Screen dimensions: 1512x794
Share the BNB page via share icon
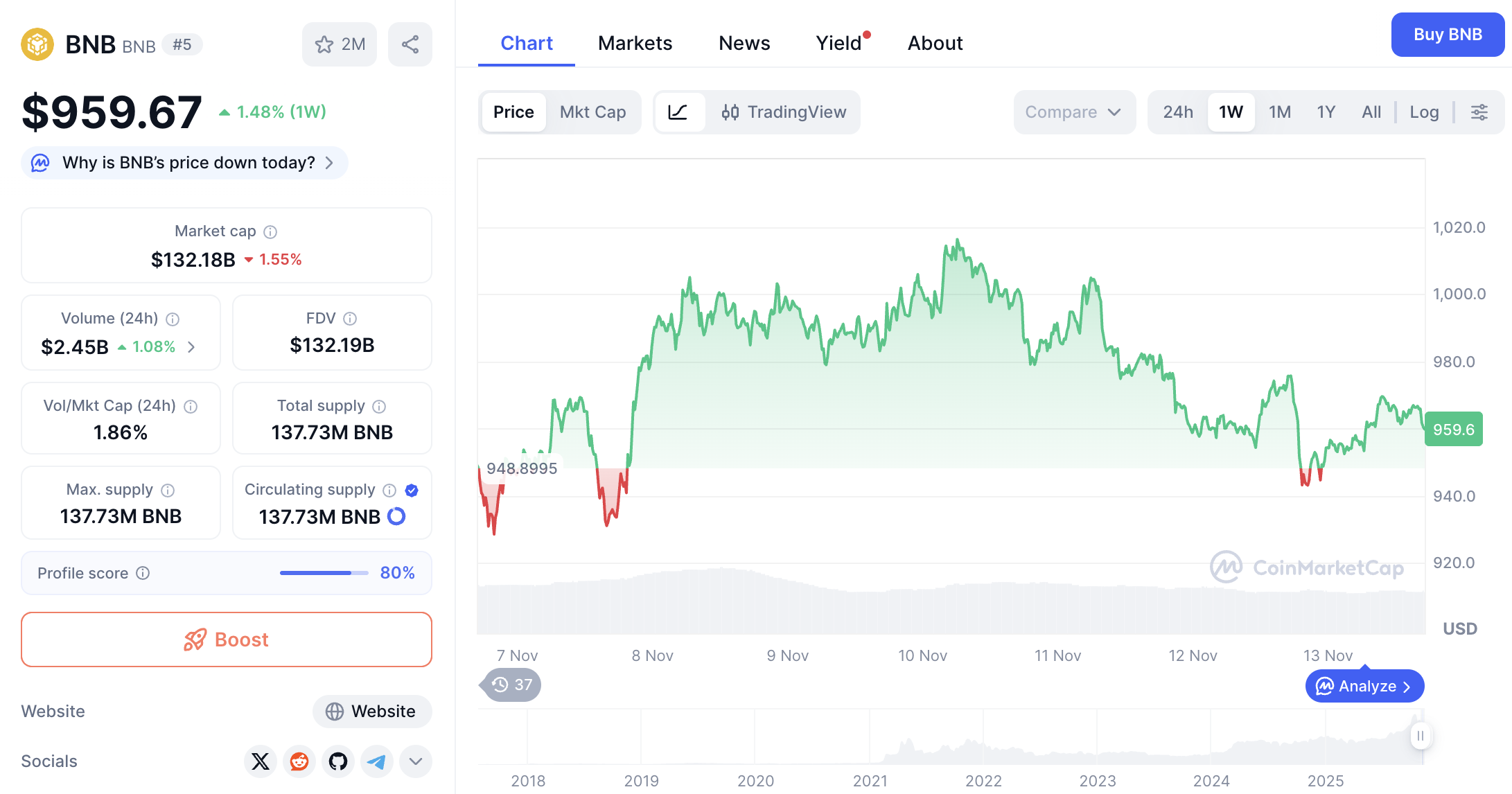[x=410, y=44]
